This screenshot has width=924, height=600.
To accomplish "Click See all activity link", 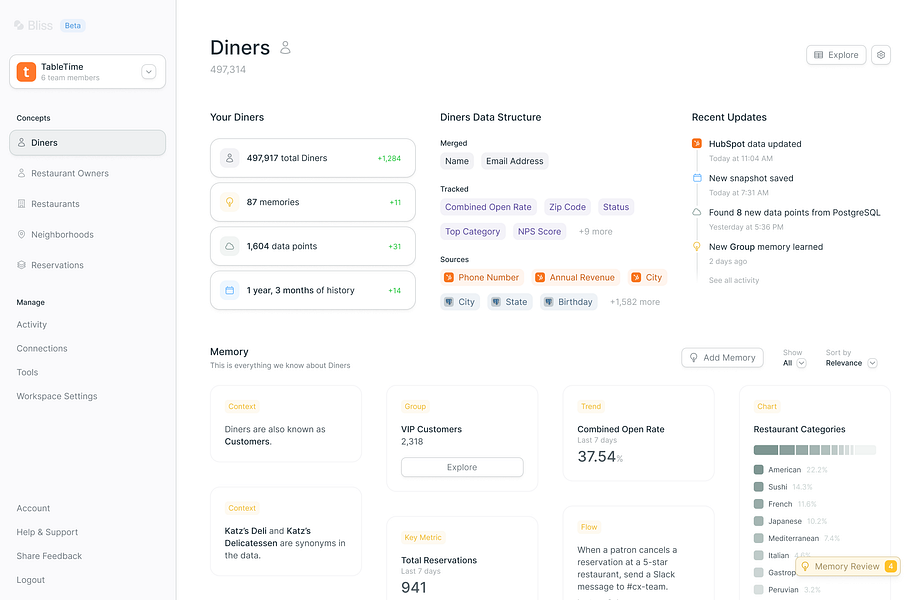I will [734, 281].
